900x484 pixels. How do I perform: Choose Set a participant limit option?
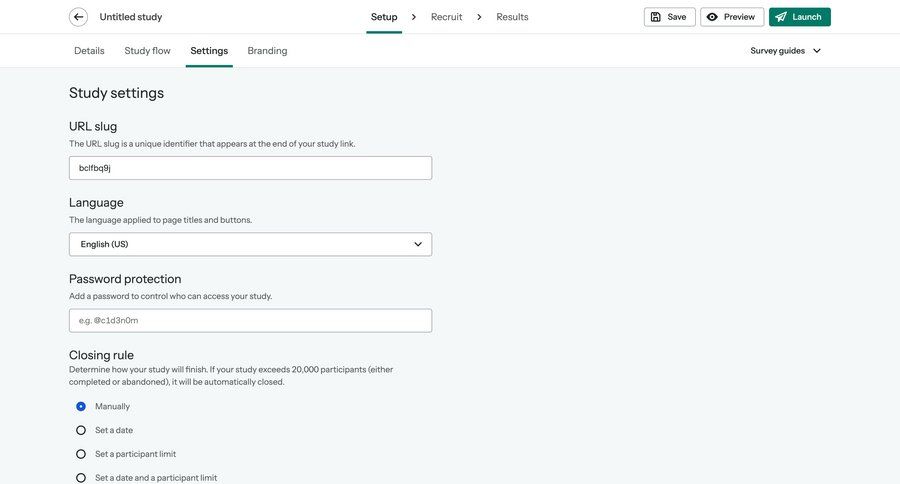coord(81,454)
